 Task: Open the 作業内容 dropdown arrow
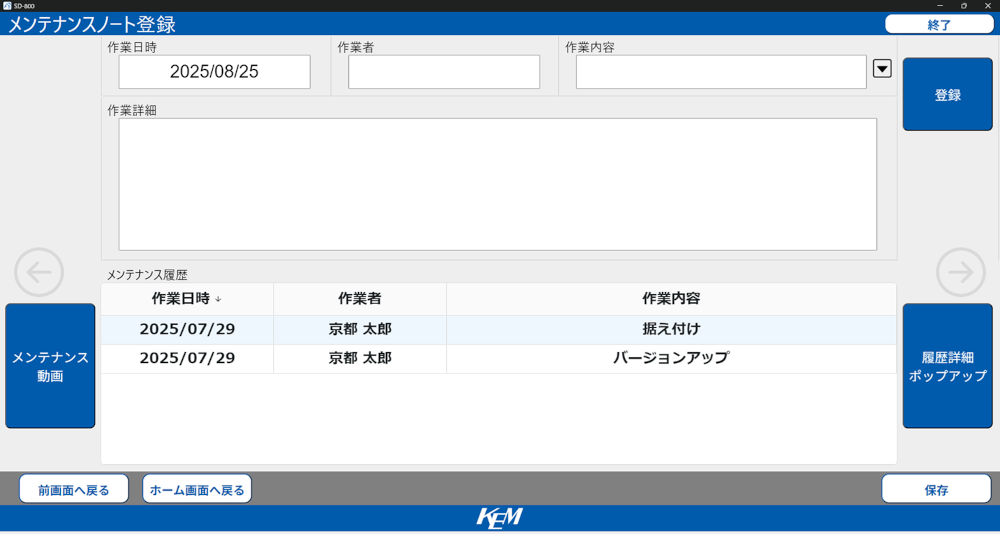[x=882, y=68]
